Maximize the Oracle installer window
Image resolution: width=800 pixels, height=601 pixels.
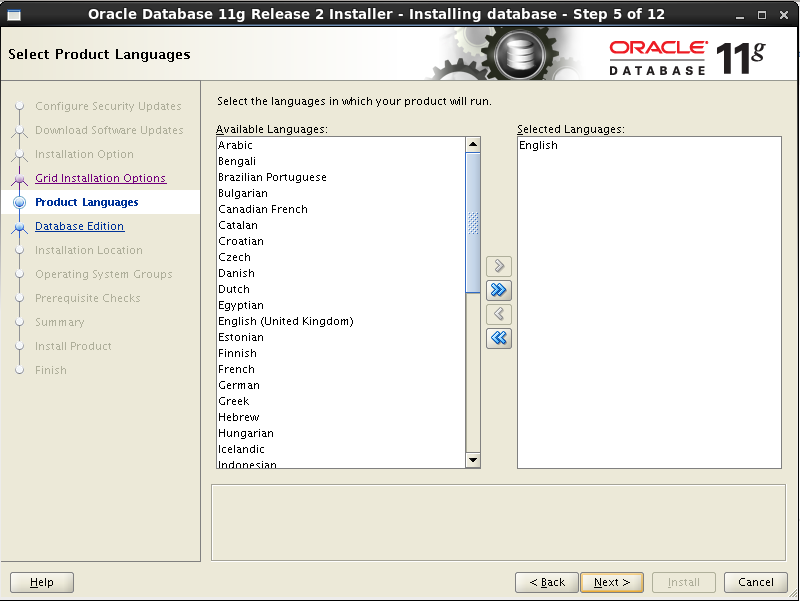coord(762,15)
